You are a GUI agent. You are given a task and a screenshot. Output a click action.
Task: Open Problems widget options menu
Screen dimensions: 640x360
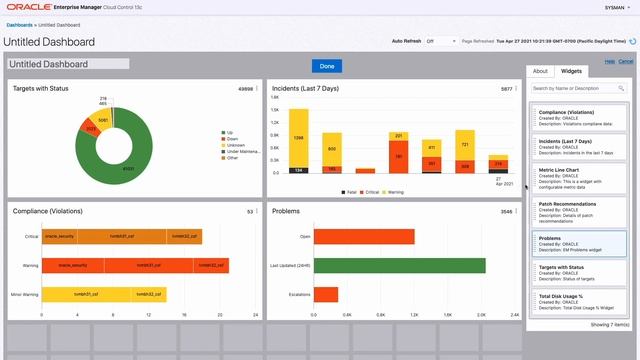pos(516,211)
